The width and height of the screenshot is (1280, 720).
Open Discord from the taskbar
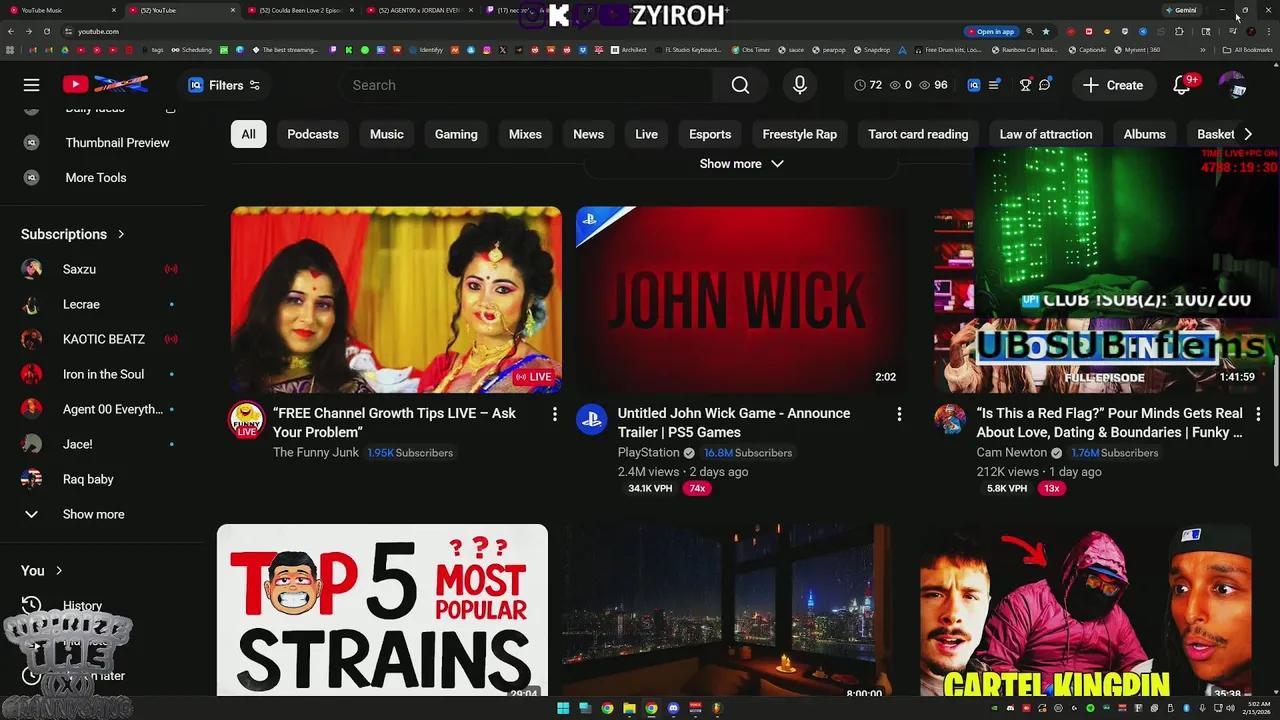673,708
